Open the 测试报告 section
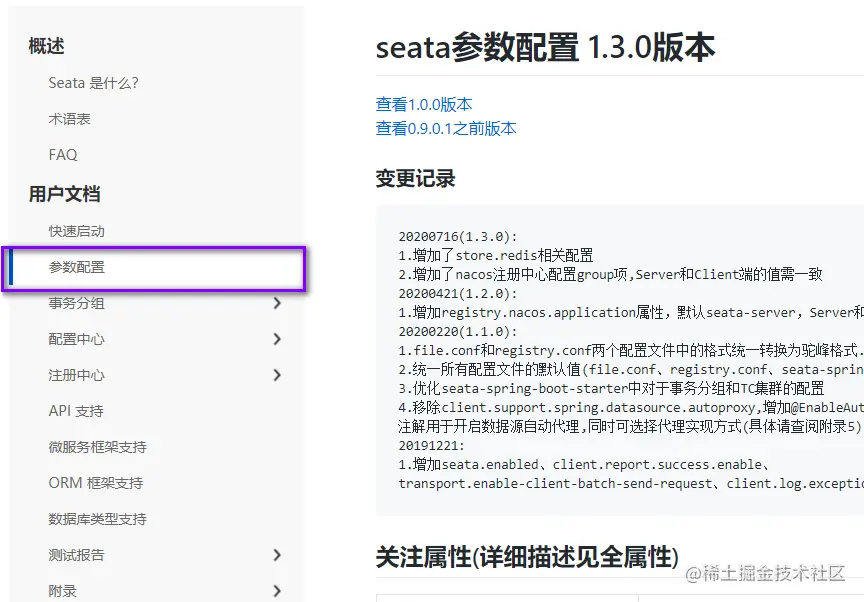 77,555
